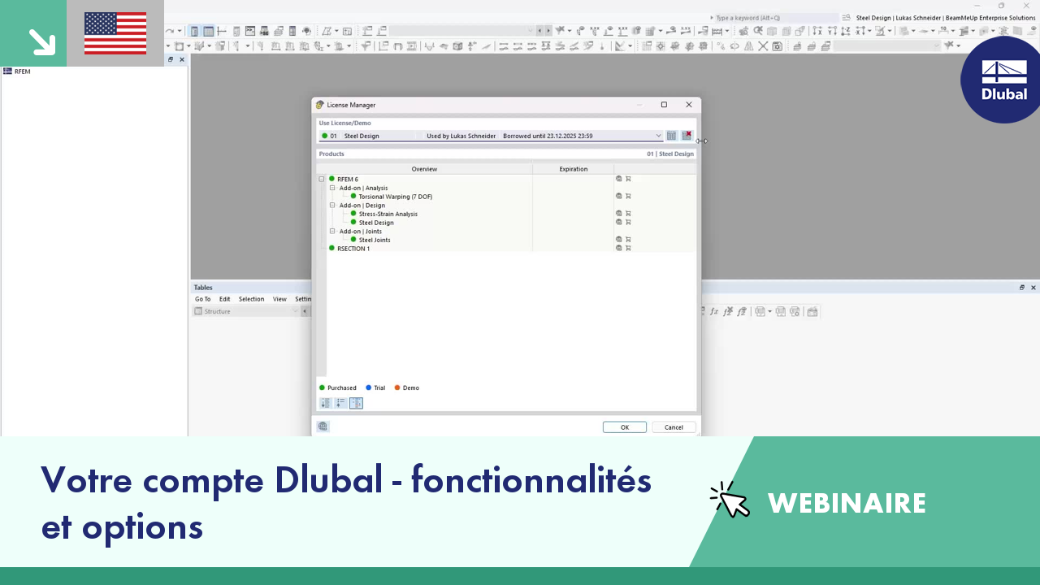This screenshot has height=585, width=1040.
Task: Click the info icon in the RFEM 6 row
Action: click(x=619, y=178)
